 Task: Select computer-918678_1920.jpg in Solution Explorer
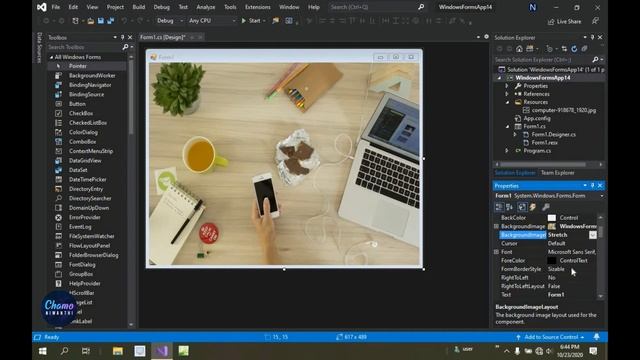pyautogui.click(x=563, y=110)
